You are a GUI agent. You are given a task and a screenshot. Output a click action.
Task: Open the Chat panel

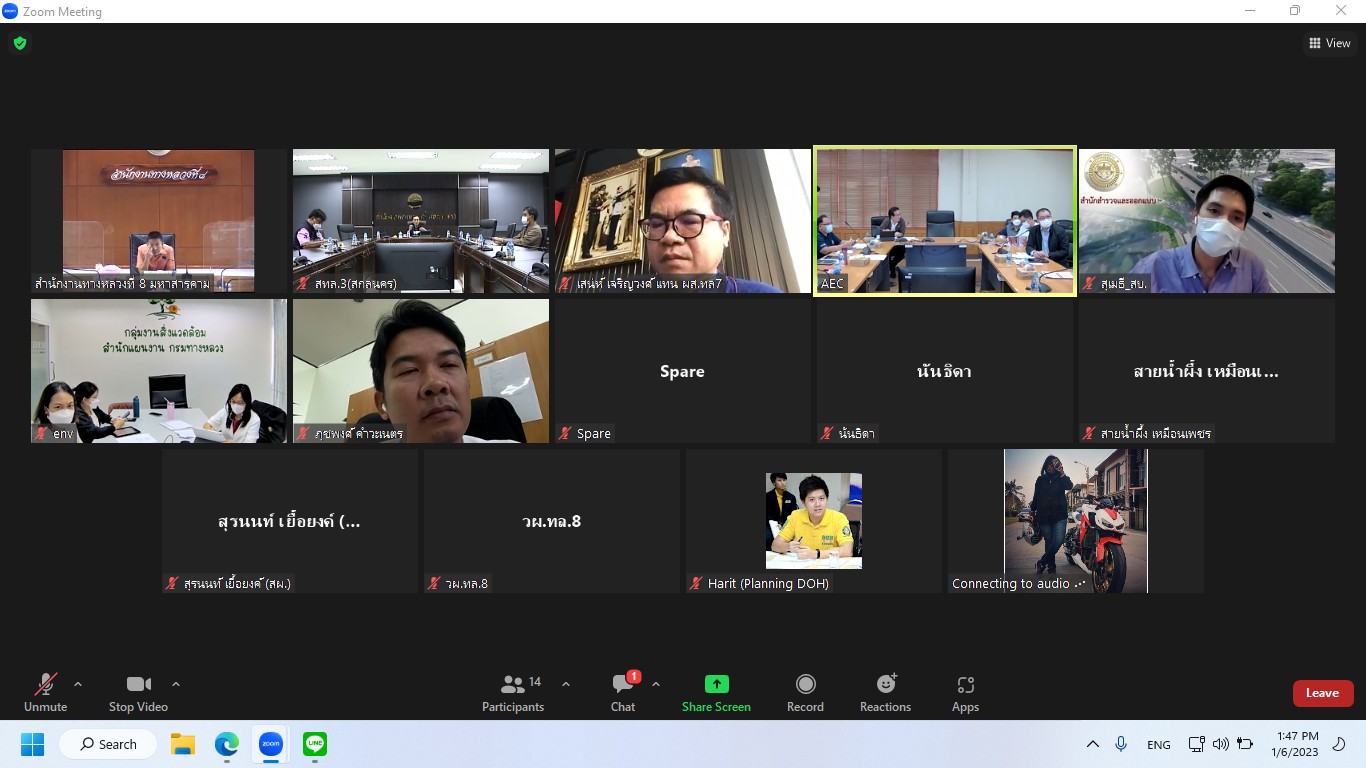click(623, 692)
